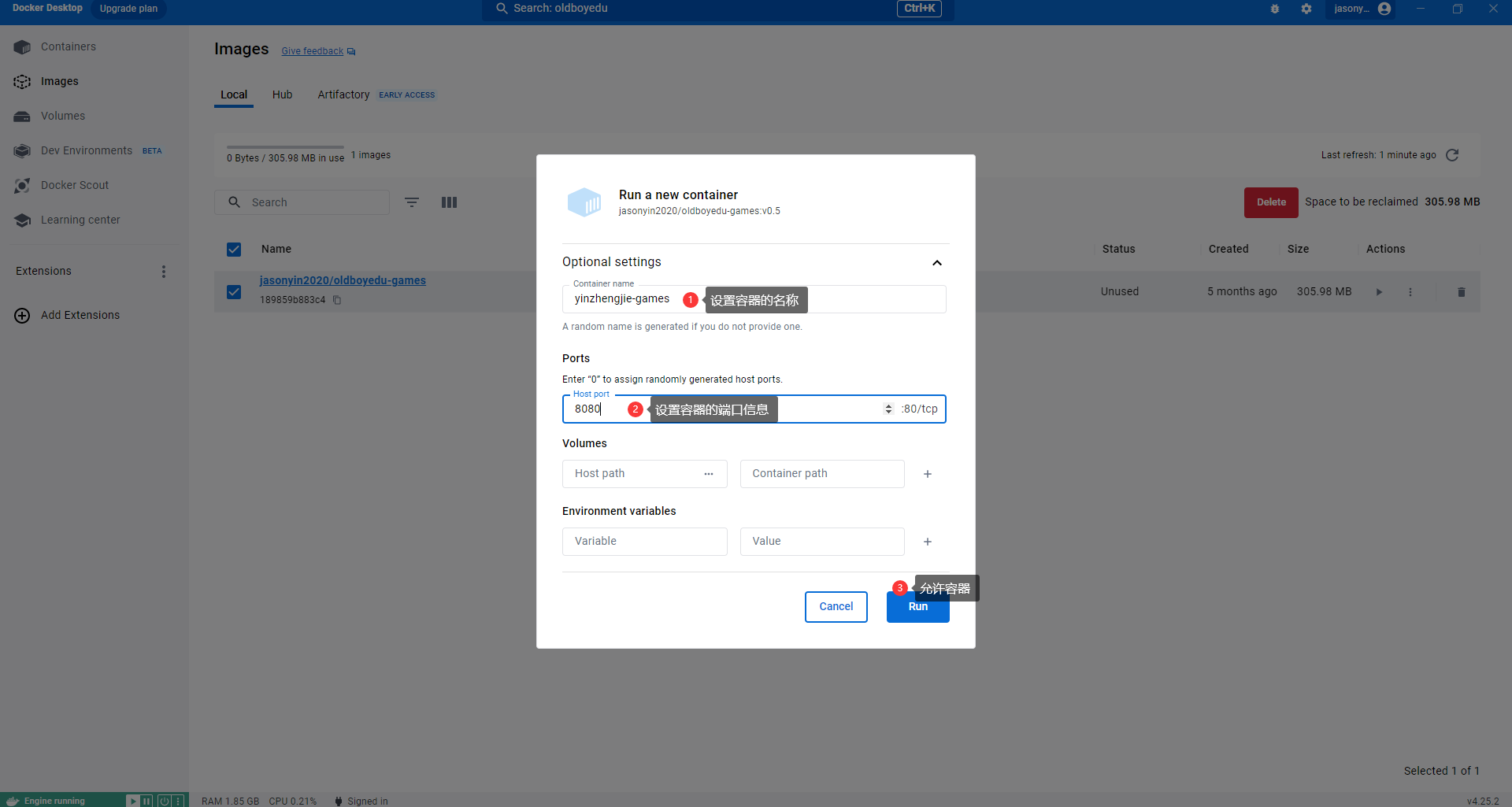Click the Host port input field

[x=724, y=409]
